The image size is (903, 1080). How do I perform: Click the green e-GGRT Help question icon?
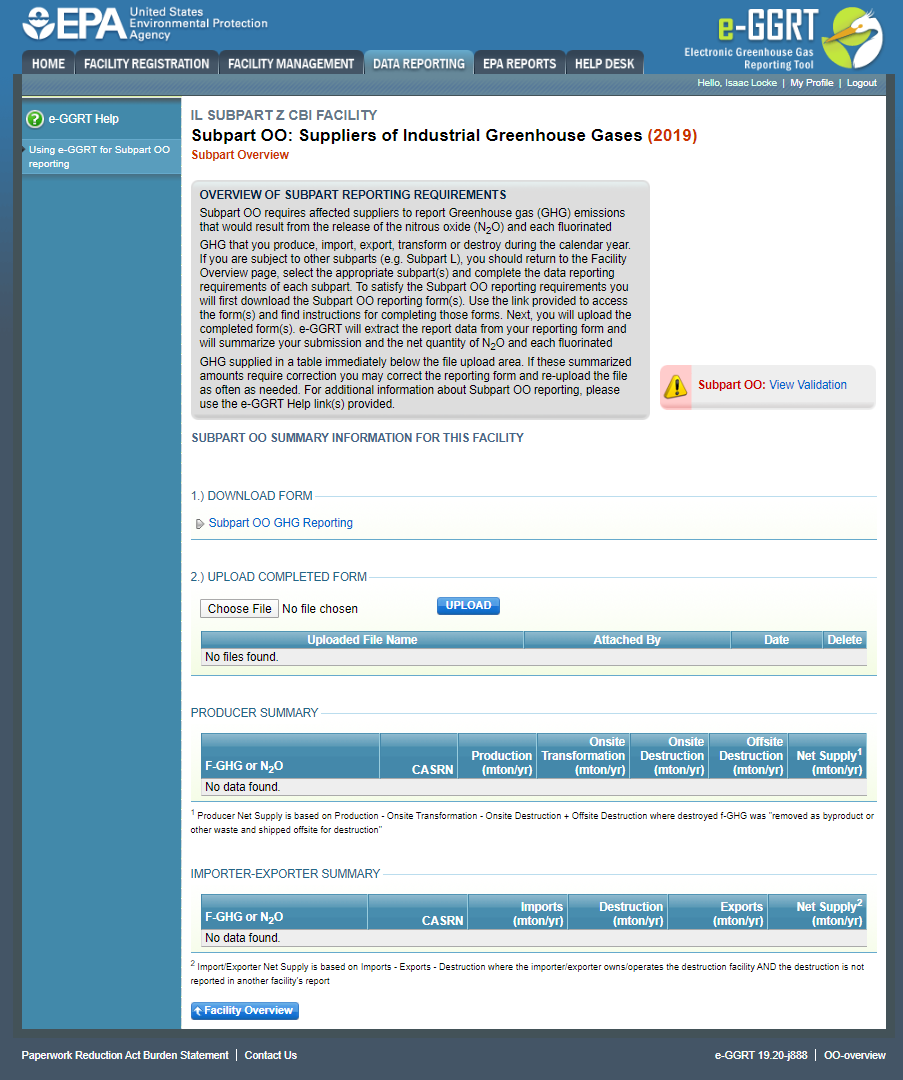tap(34, 119)
